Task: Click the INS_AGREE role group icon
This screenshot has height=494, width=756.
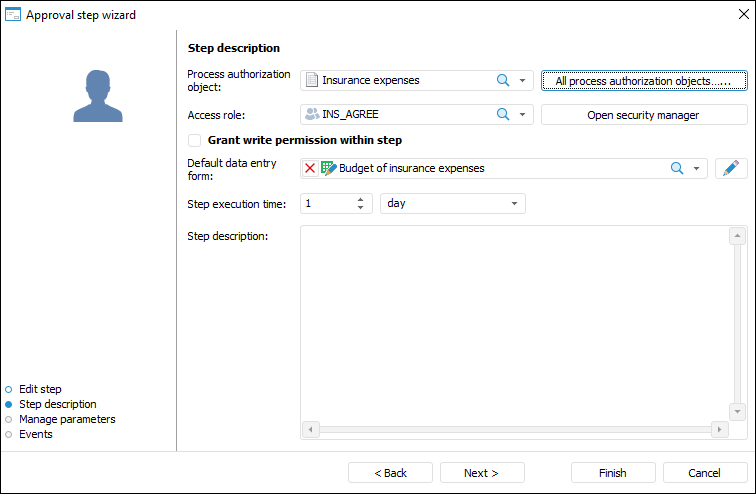Action: click(x=312, y=115)
